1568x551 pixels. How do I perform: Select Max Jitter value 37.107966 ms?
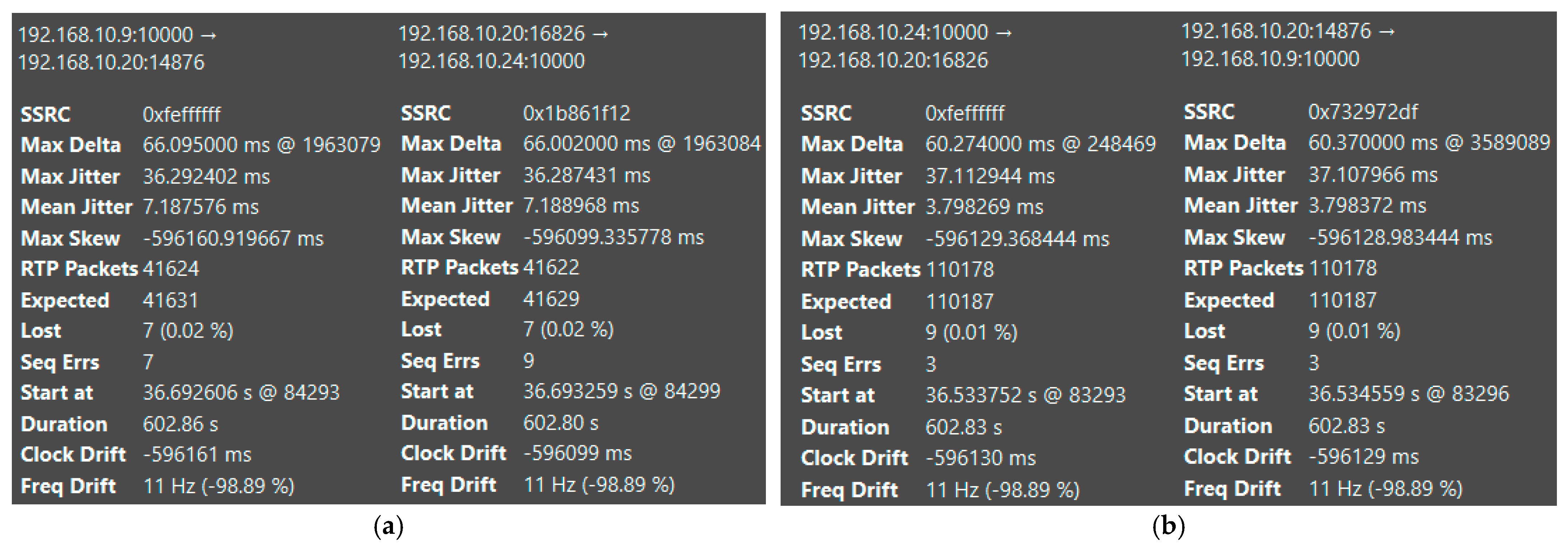point(1373,175)
